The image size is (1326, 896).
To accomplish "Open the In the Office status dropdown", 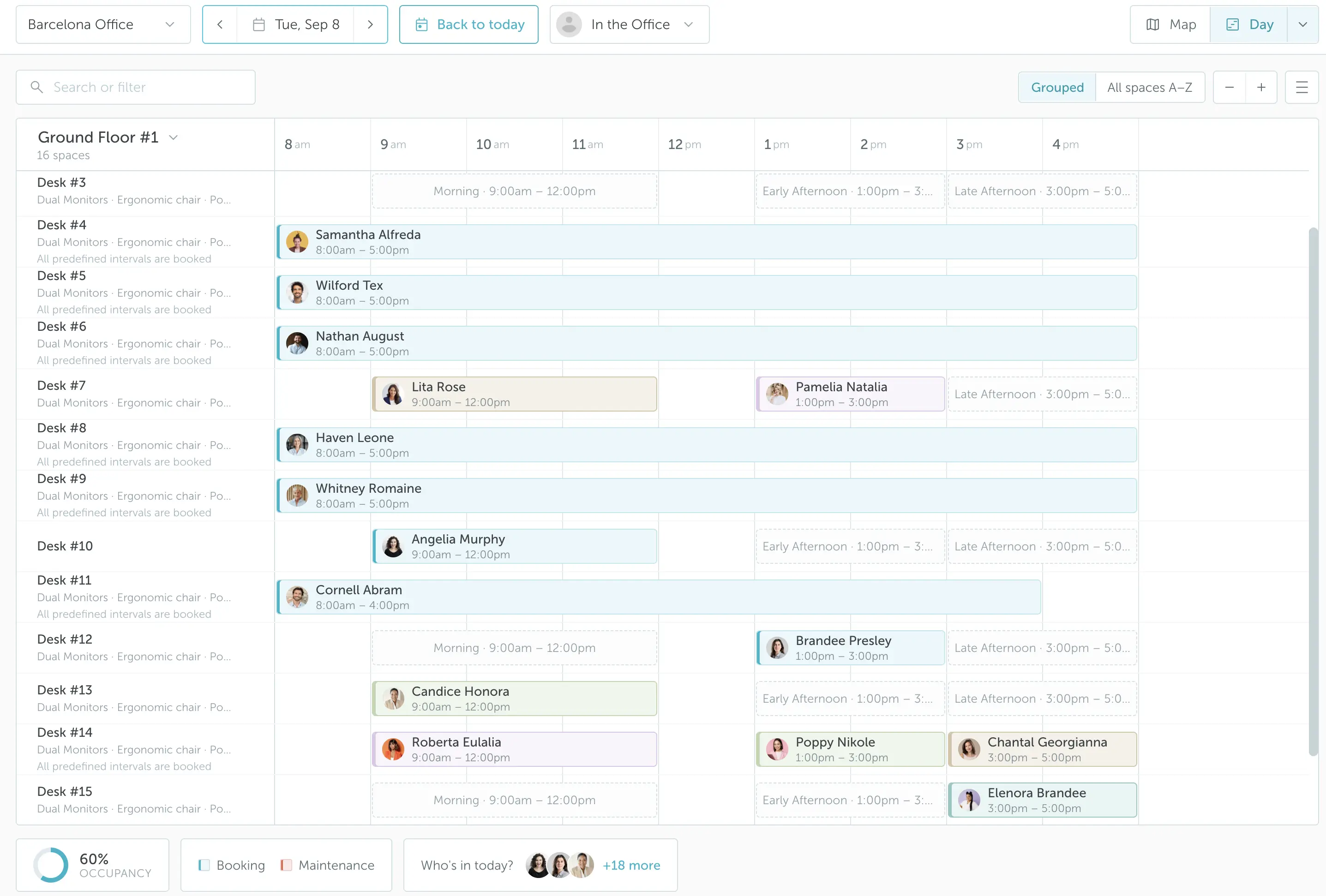I will pos(630,24).
